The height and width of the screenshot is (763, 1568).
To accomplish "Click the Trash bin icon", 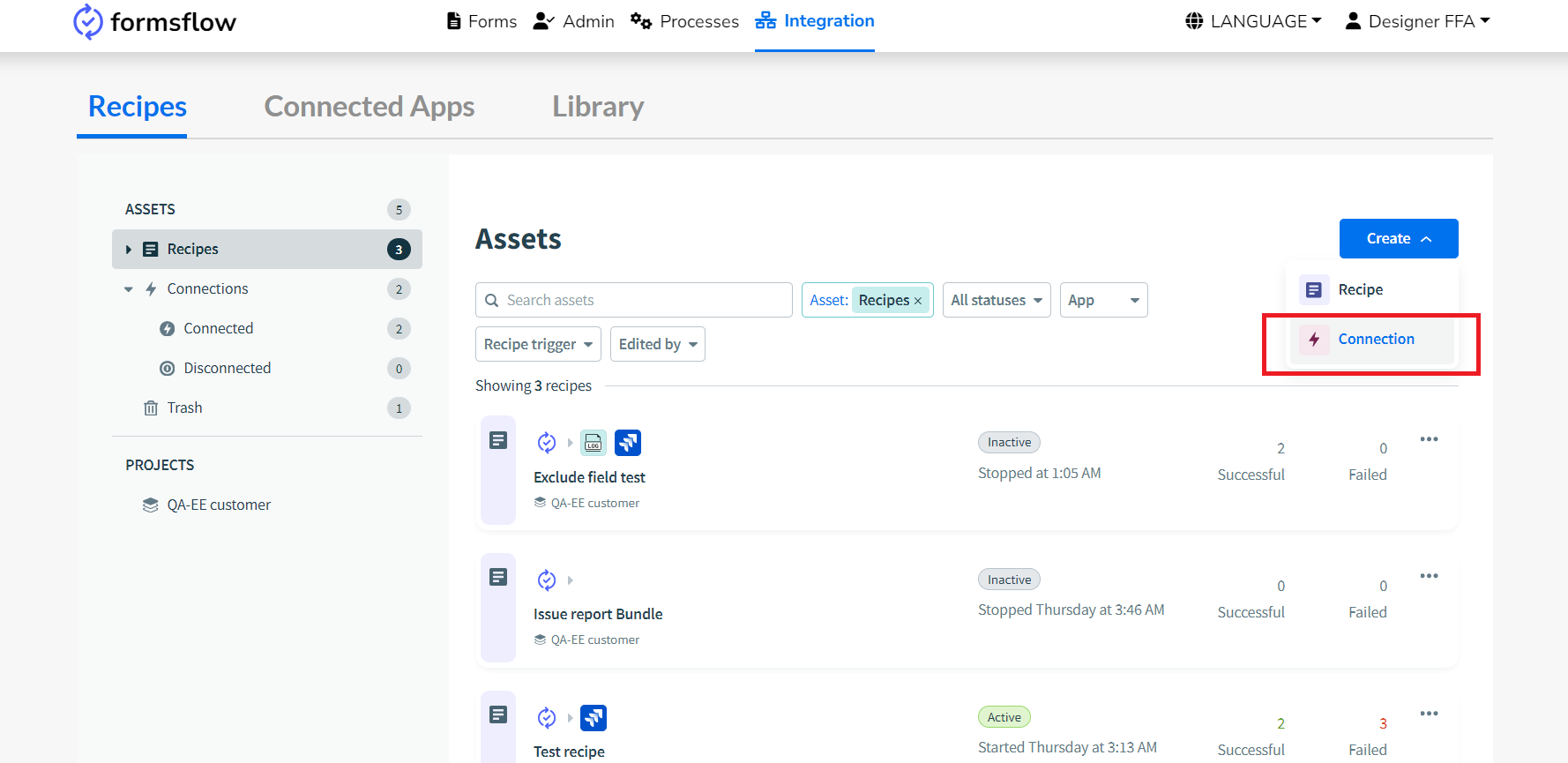I will tap(151, 408).
